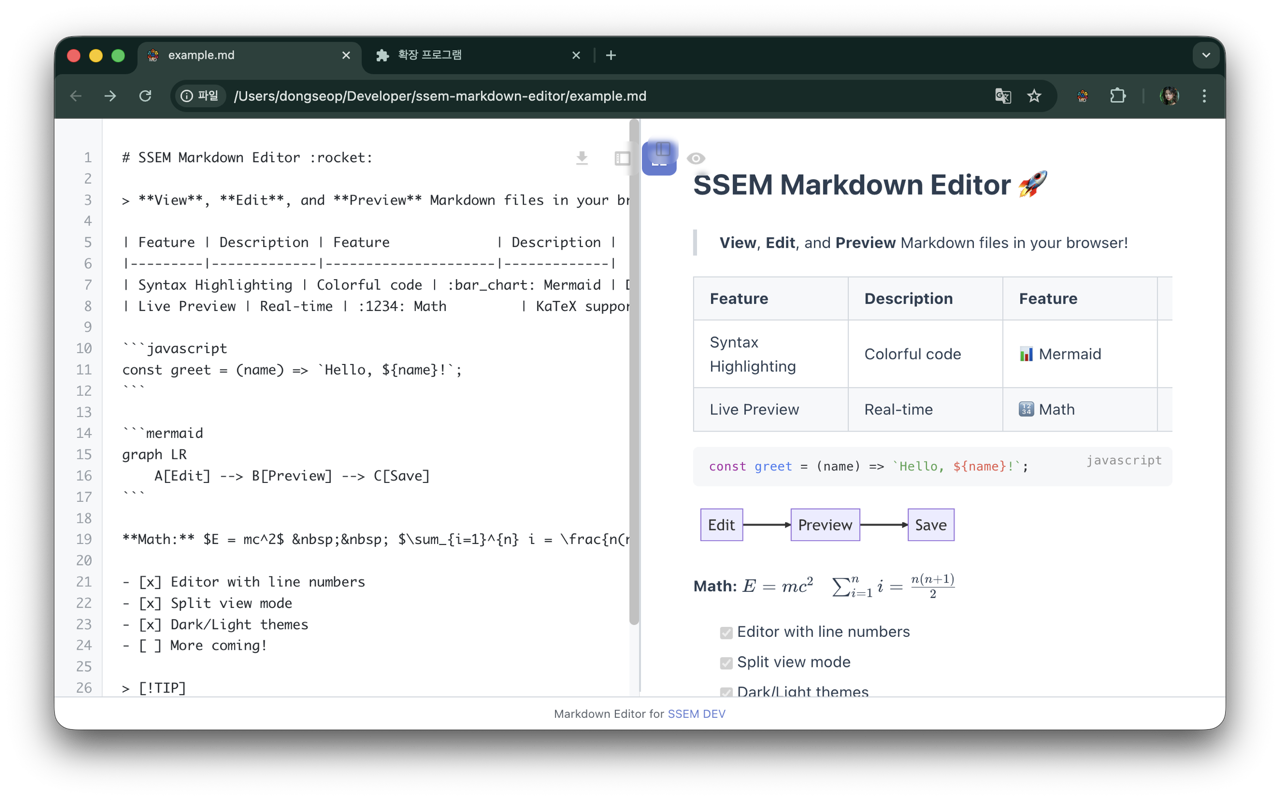Screen dimensions: 1280x800
Task: Toggle preview-only mode with eye icon
Action: tap(696, 158)
